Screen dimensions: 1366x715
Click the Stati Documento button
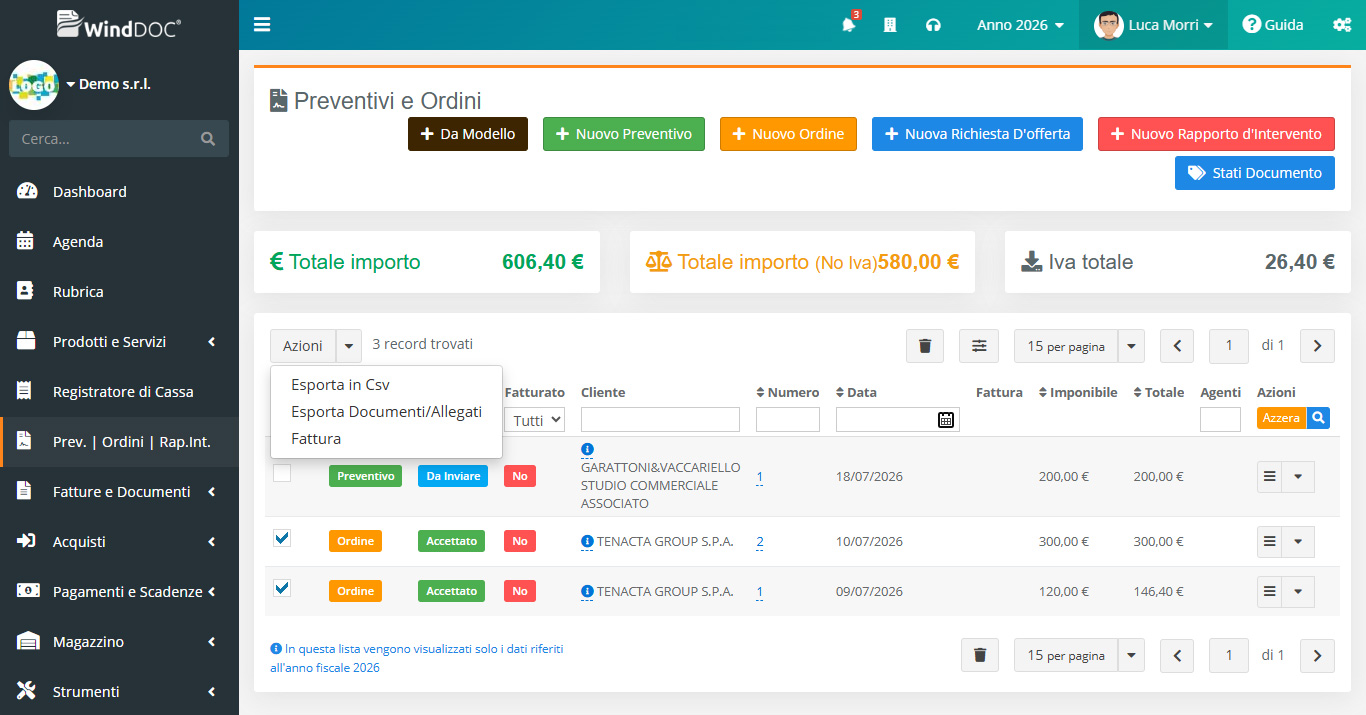[1255, 173]
